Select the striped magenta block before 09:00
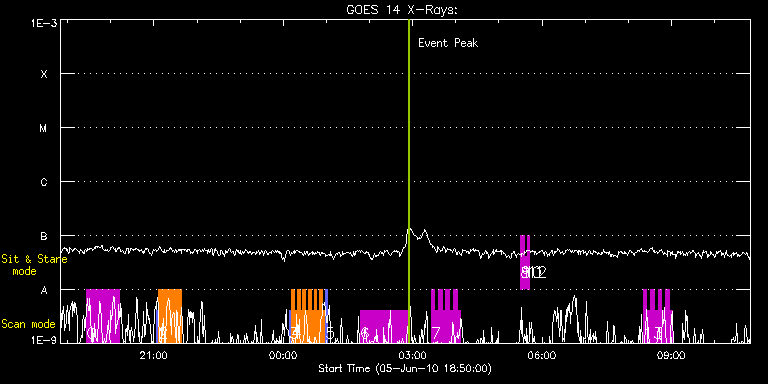The width and height of the screenshot is (768, 384). tap(656, 316)
